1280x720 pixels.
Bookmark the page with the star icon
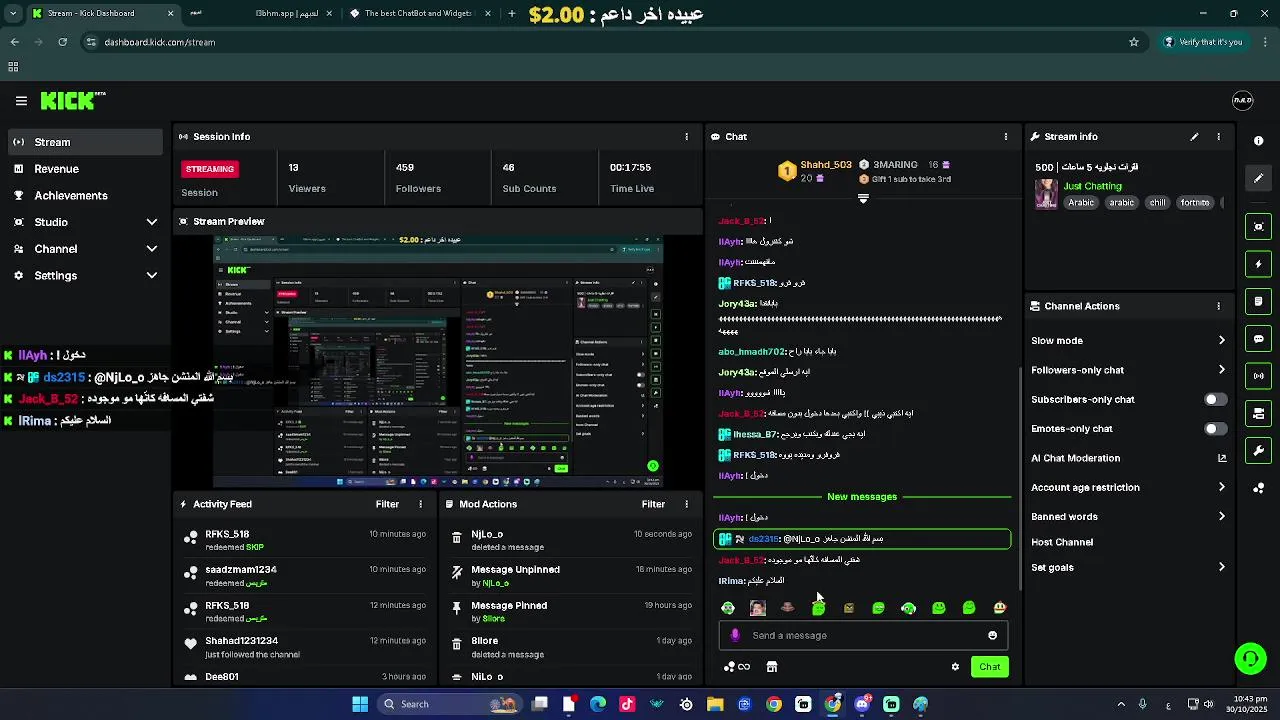click(x=1134, y=42)
